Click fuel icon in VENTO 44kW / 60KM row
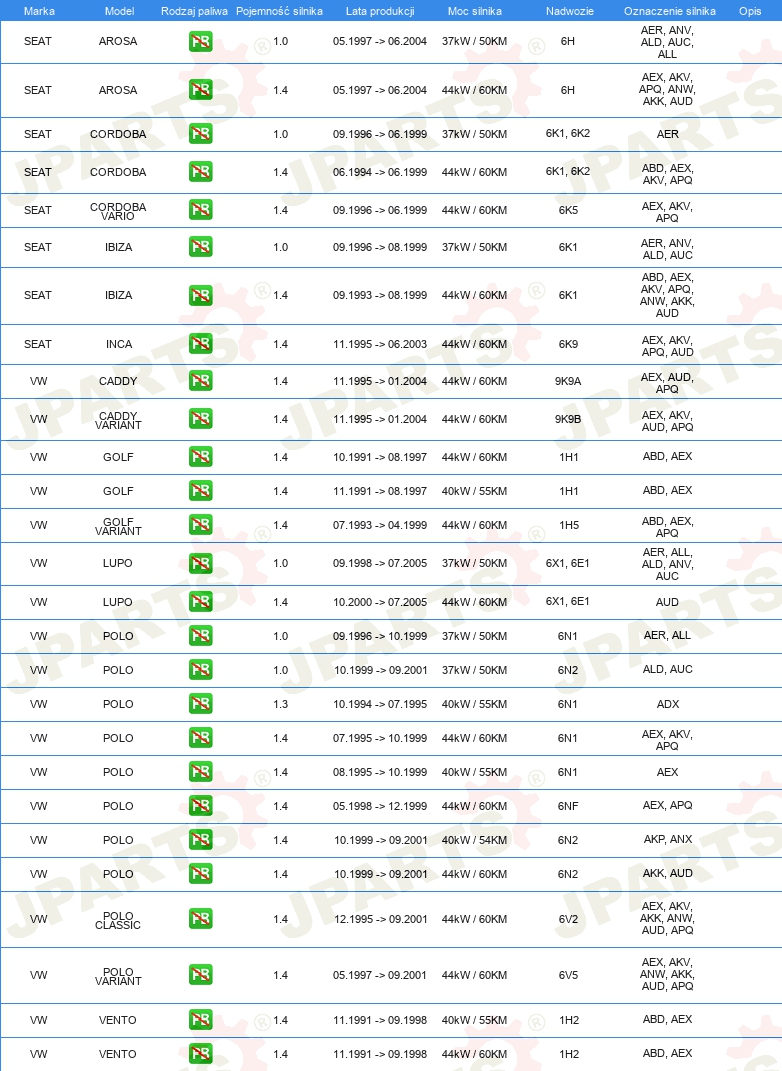Viewport: 782px width, 1071px height. click(x=201, y=1053)
